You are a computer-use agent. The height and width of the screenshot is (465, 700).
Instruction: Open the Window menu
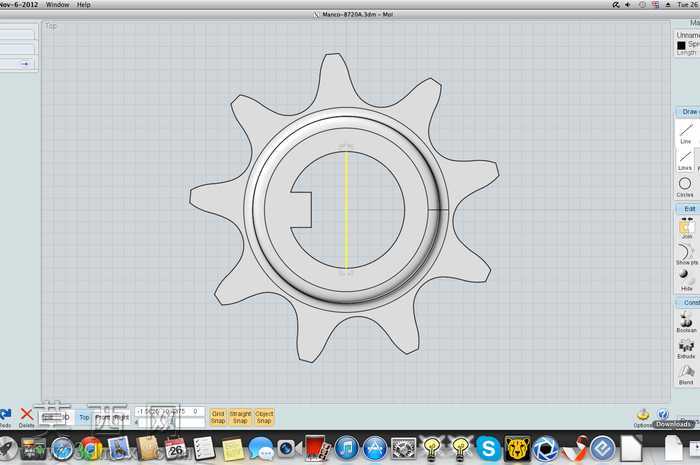coord(58,4)
